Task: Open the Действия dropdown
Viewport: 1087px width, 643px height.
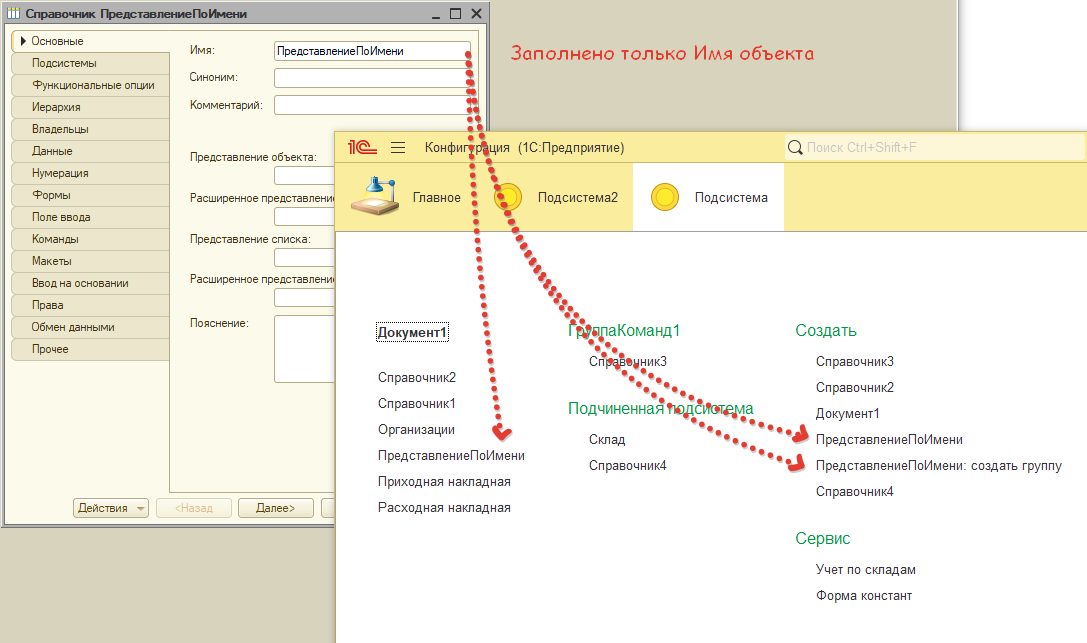Action: click(x=108, y=507)
